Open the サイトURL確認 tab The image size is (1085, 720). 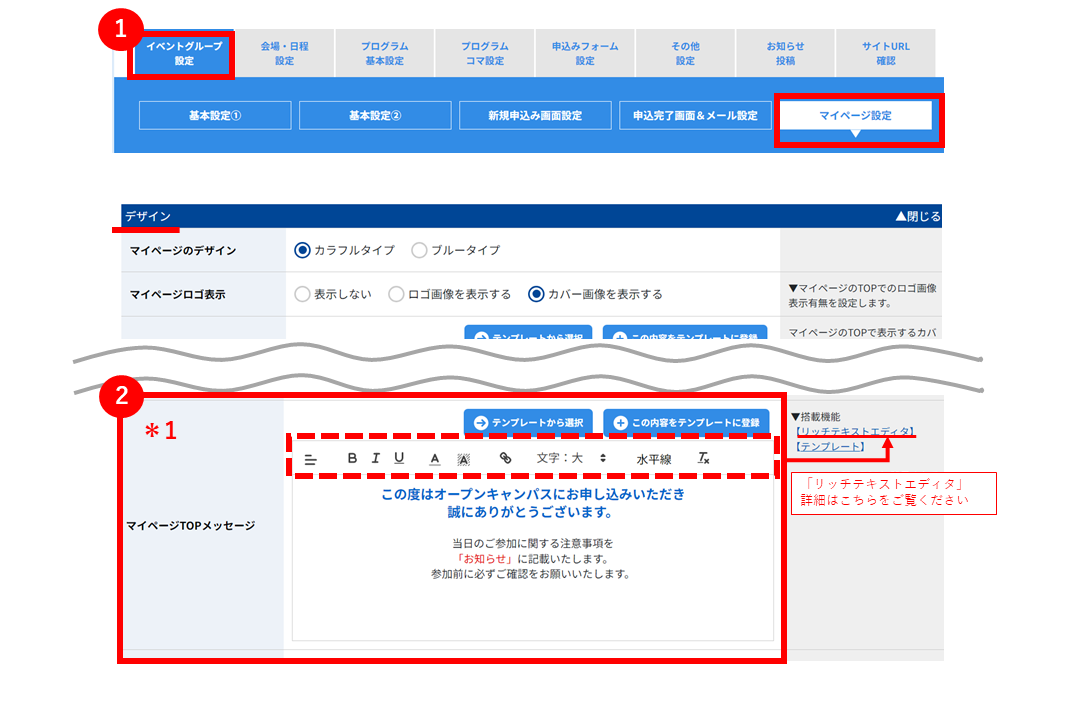click(886, 53)
